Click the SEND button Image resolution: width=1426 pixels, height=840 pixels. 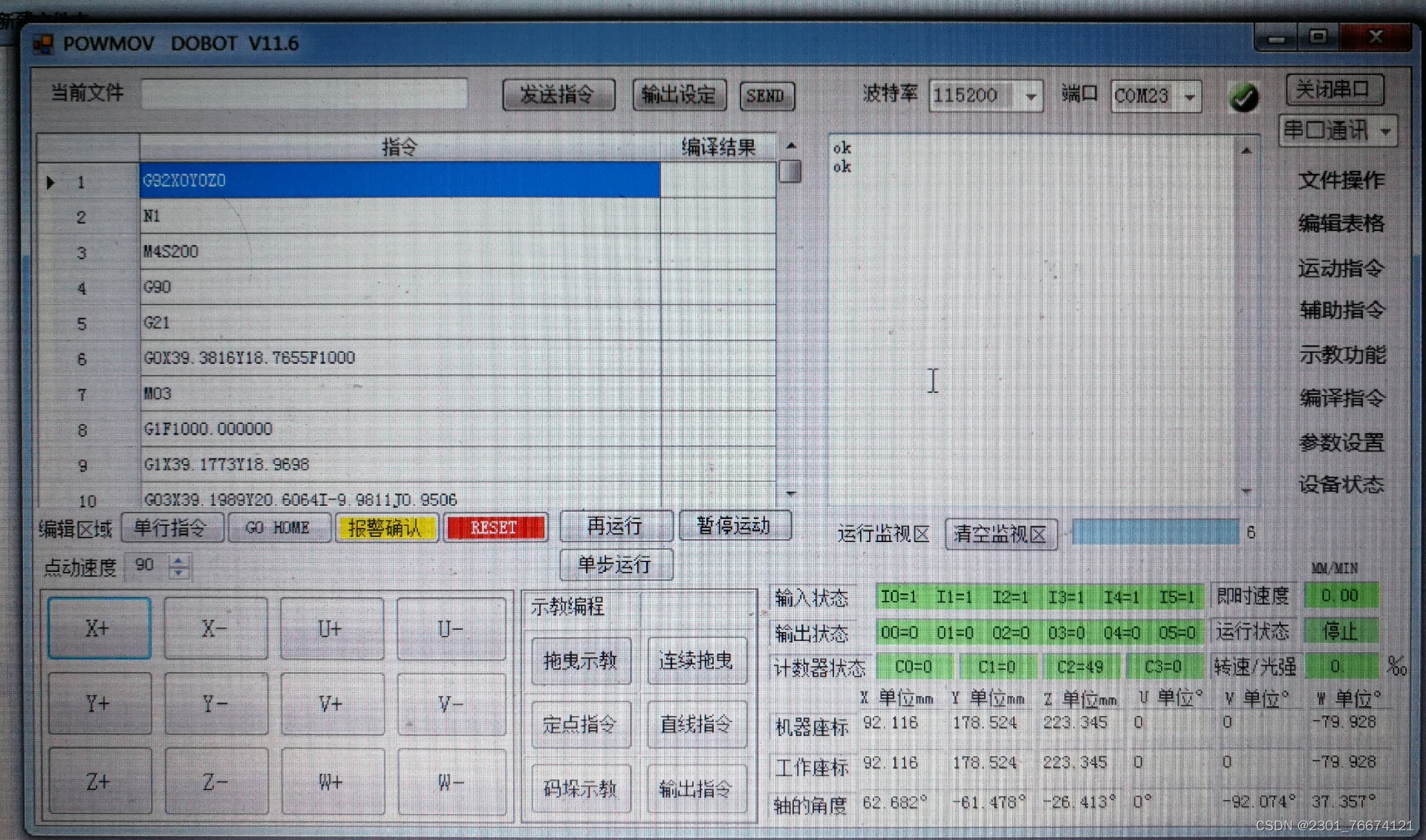coord(766,96)
